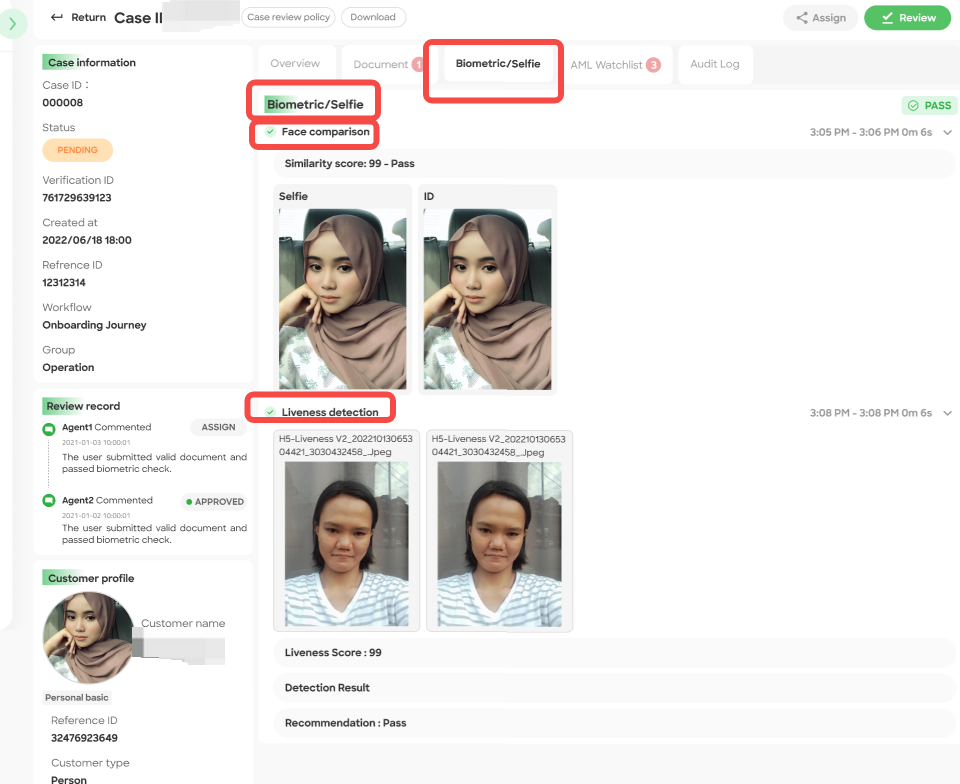Open the Audit Log tab
This screenshot has width=960, height=784.
tap(714, 64)
